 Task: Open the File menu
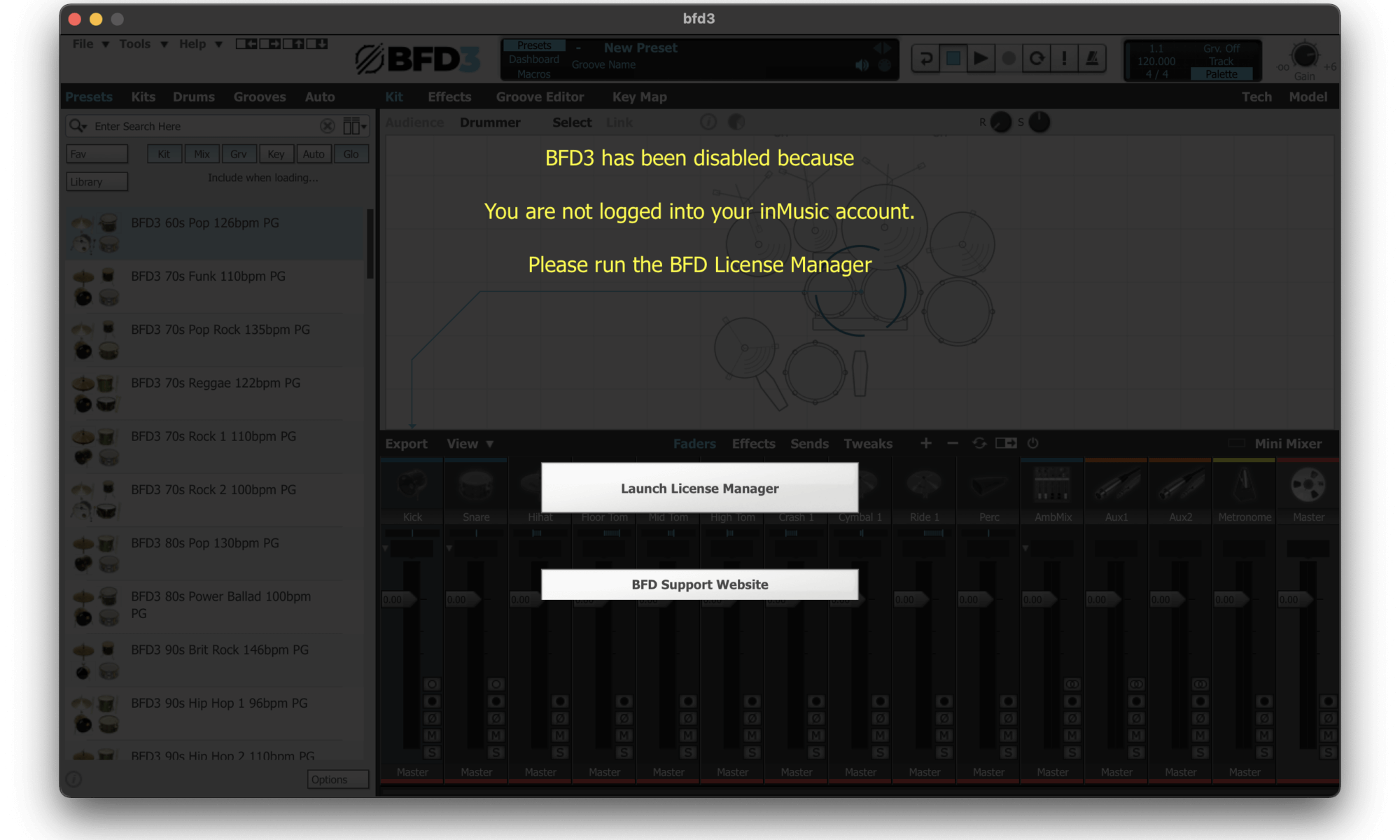click(90, 44)
